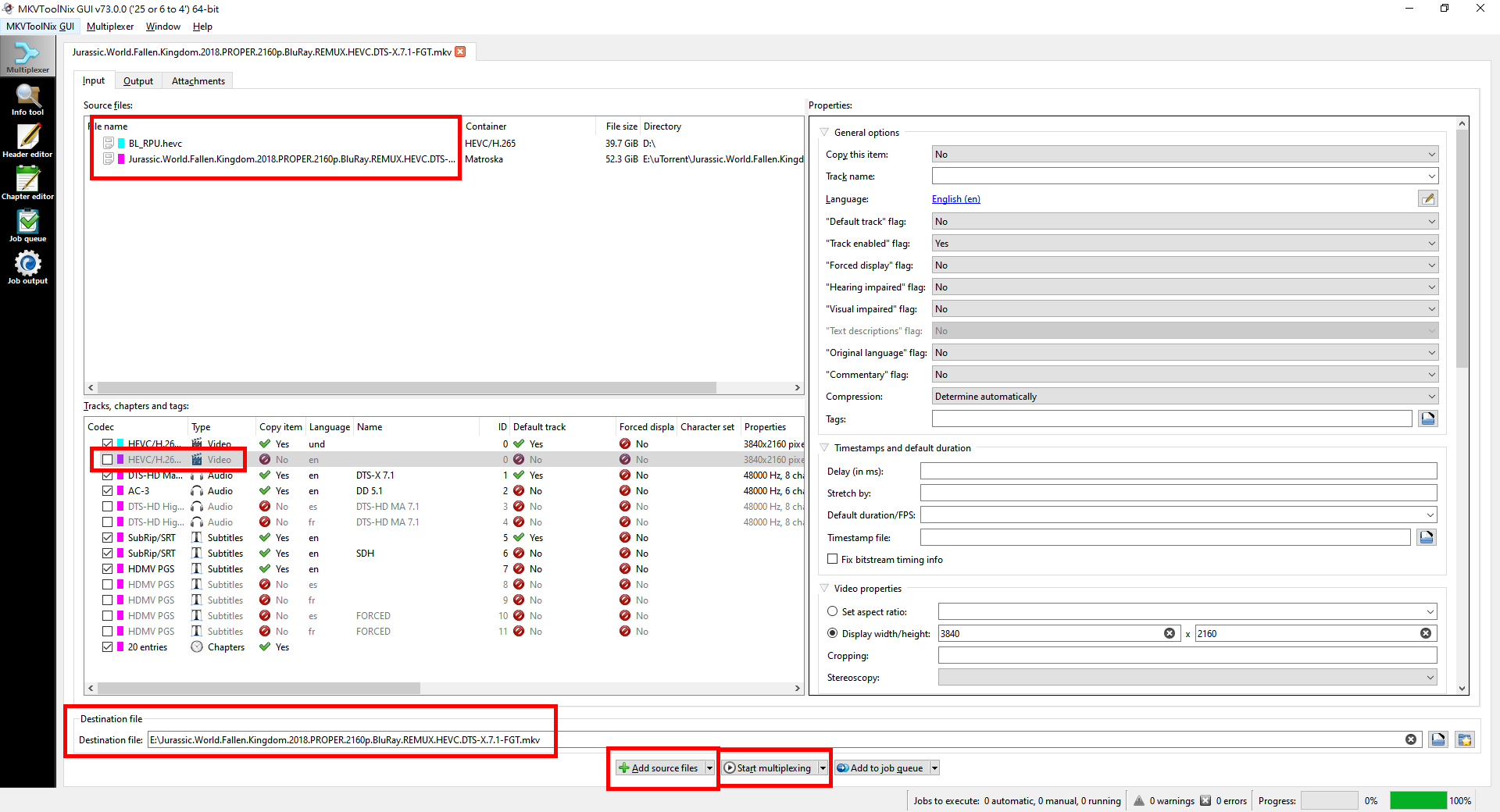Uncheck the first HEVC video track

pyautogui.click(x=107, y=443)
